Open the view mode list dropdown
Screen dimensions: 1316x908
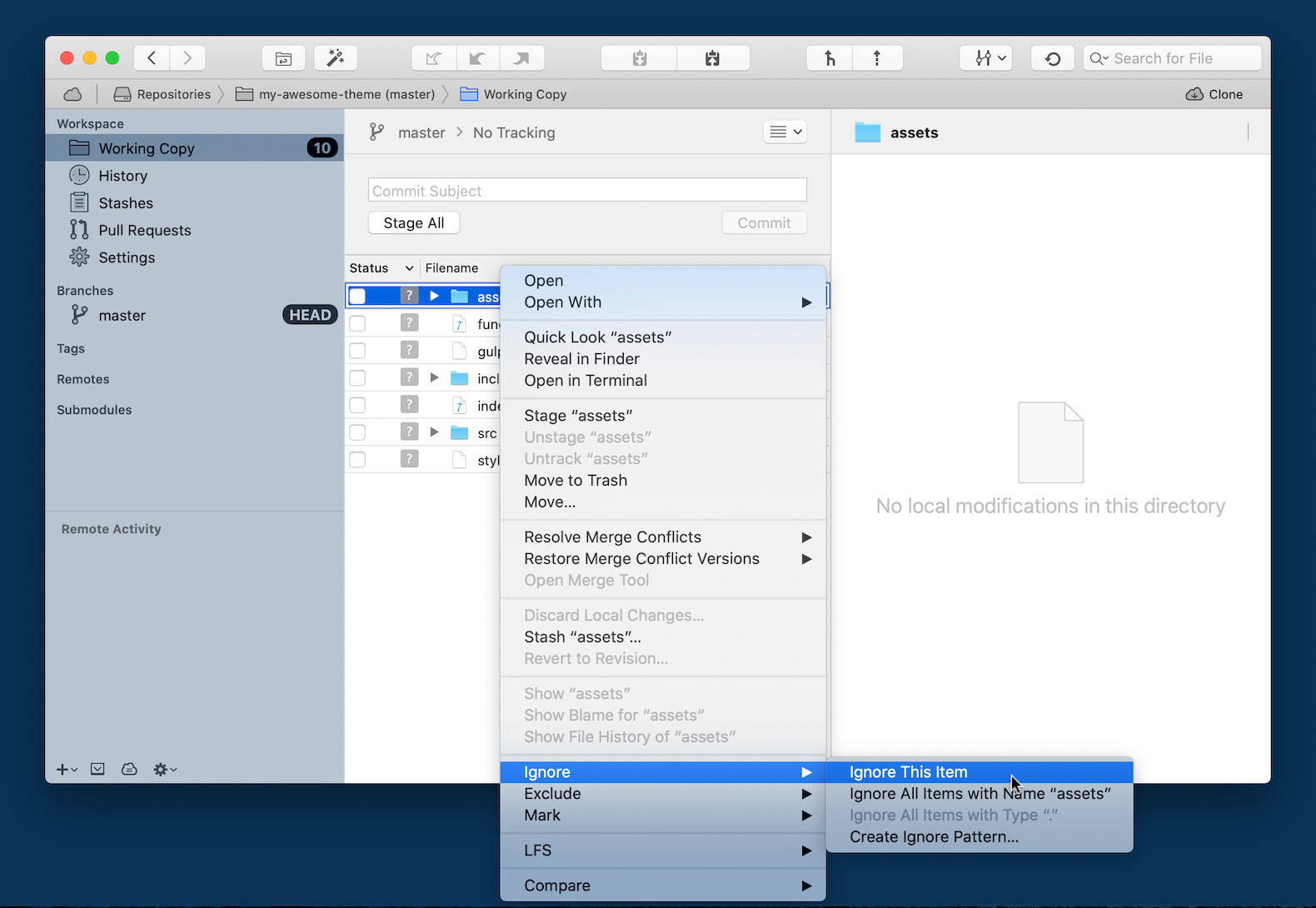785,132
